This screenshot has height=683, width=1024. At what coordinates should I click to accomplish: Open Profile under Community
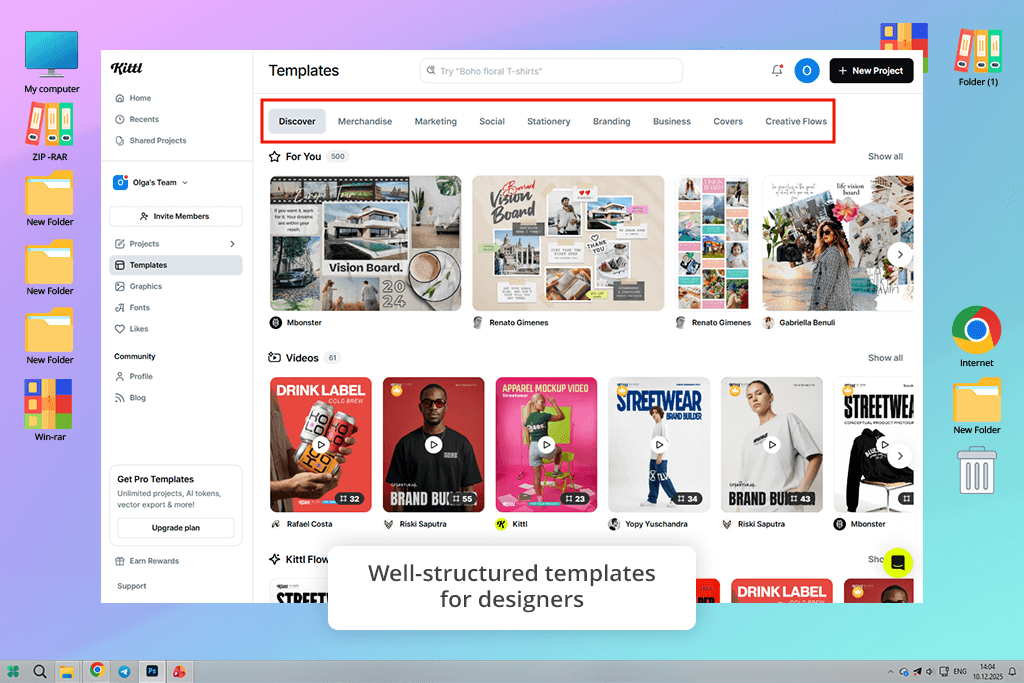pyautogui.click(x=134, y=376)
